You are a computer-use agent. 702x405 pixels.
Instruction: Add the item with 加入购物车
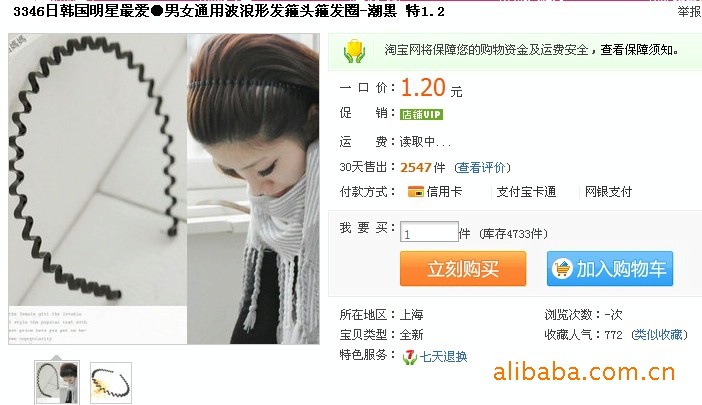click(x=610, y=269)
